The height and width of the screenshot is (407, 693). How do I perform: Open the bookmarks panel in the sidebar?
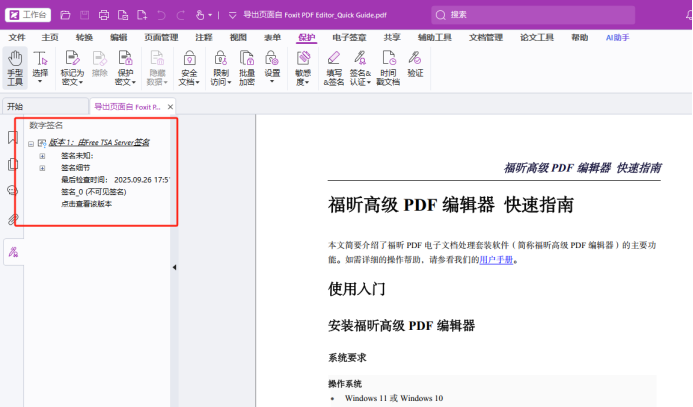point(13,137)
